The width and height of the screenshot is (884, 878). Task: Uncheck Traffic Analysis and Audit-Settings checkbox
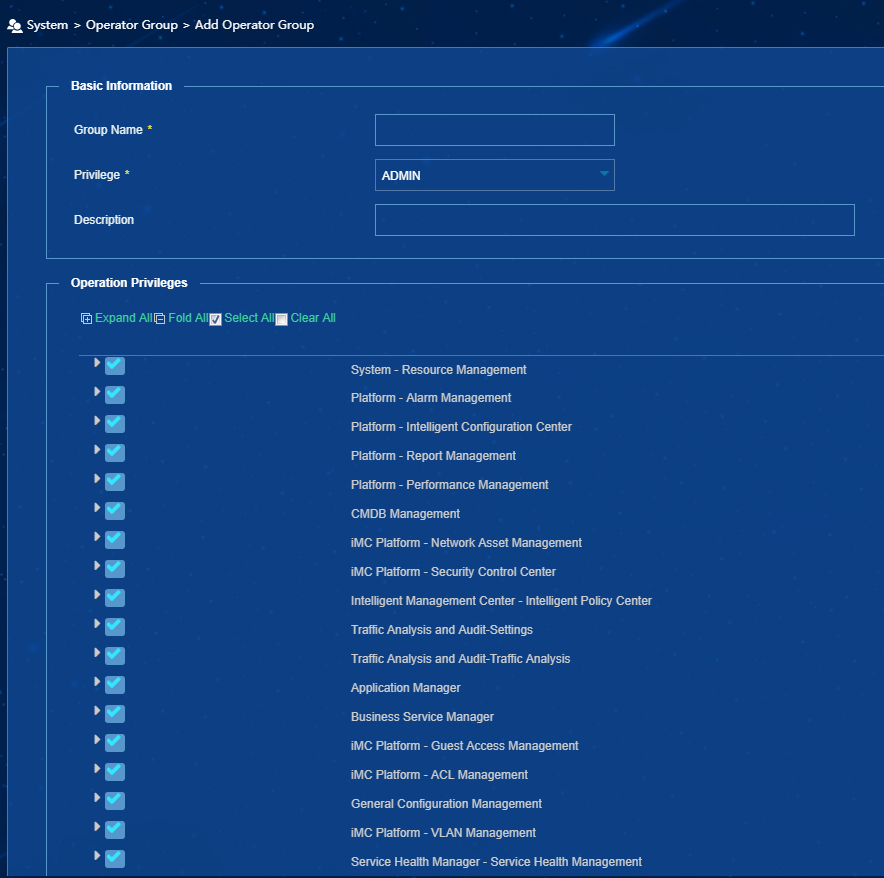click(115, 626)
